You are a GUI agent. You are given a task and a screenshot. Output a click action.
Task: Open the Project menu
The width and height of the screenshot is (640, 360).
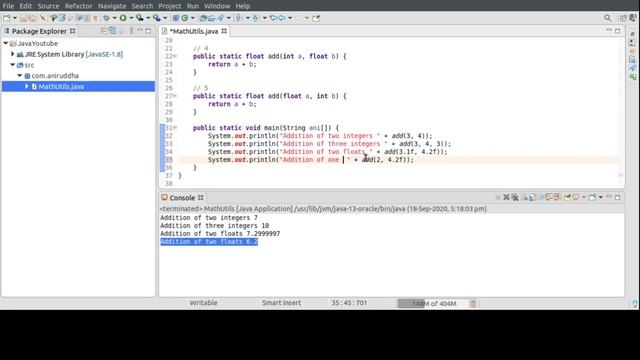tap(170, 6)
